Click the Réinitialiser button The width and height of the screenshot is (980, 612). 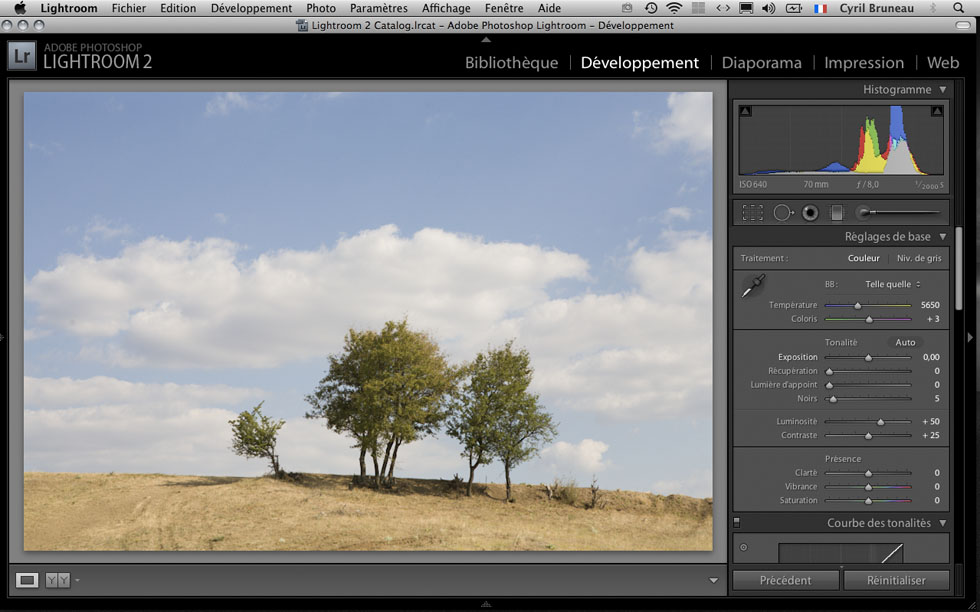pos(896,580)
